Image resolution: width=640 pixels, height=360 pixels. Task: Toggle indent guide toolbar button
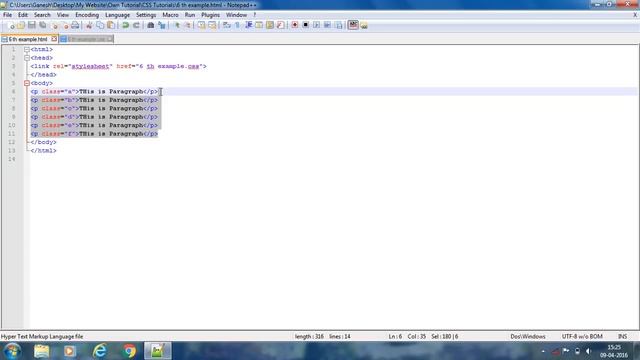click(x=248, y=25)
